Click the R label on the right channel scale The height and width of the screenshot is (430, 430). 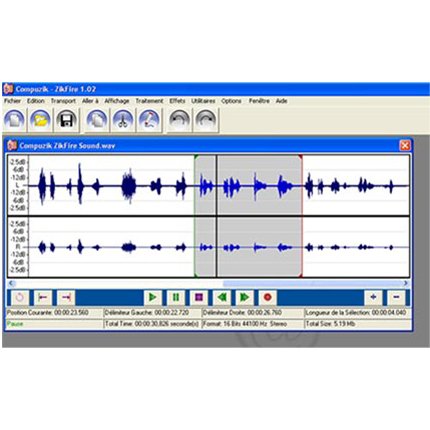pos(17,247)
